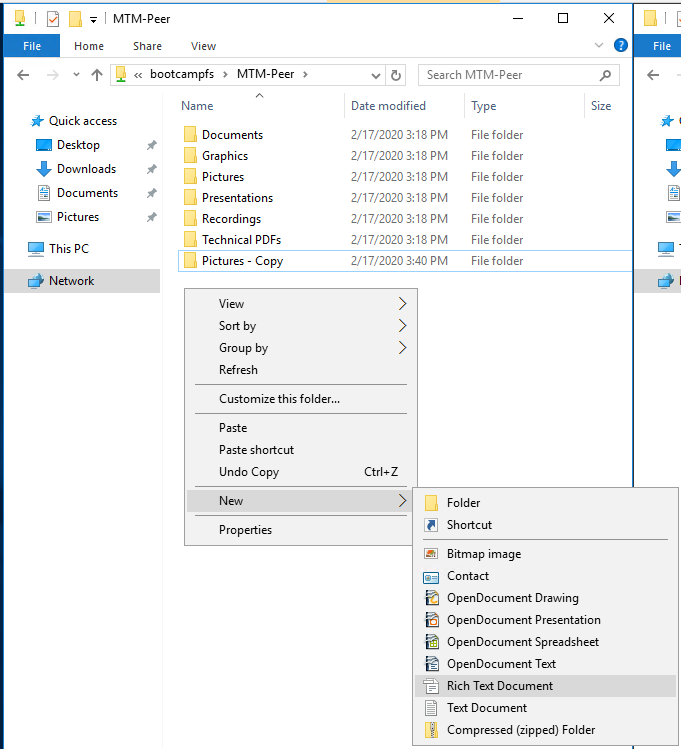The image size is (681, 749).
Task: Expand the chevron after MTM-Peer breadcrumb
Action: [x=305, y=75]
